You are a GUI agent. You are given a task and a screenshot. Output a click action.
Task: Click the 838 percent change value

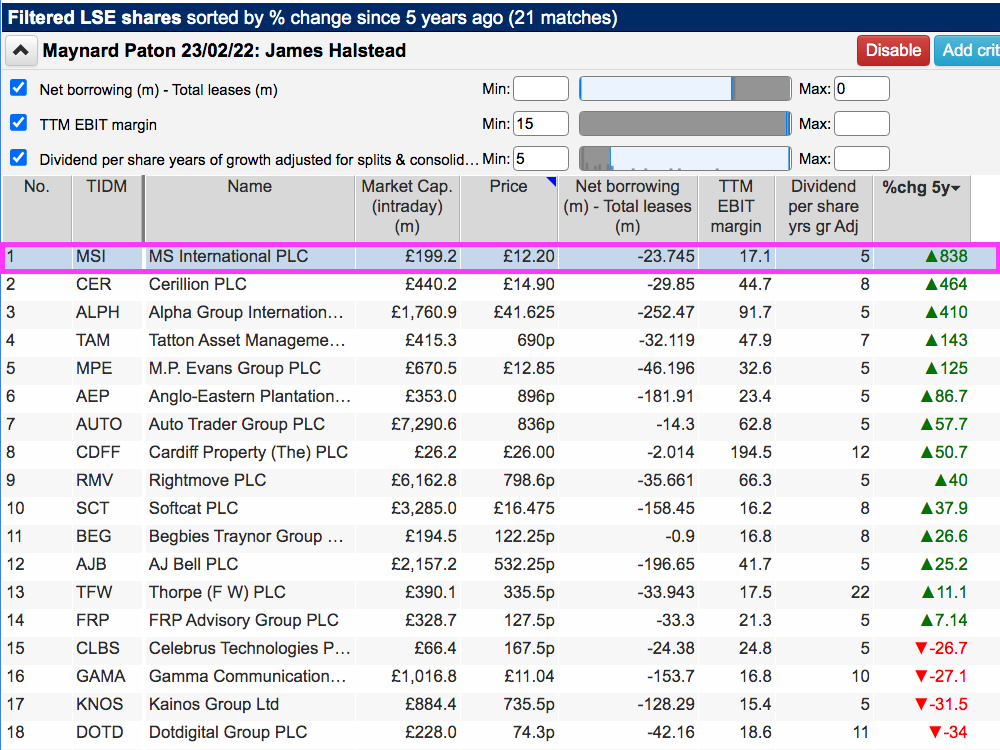point(946,256)
